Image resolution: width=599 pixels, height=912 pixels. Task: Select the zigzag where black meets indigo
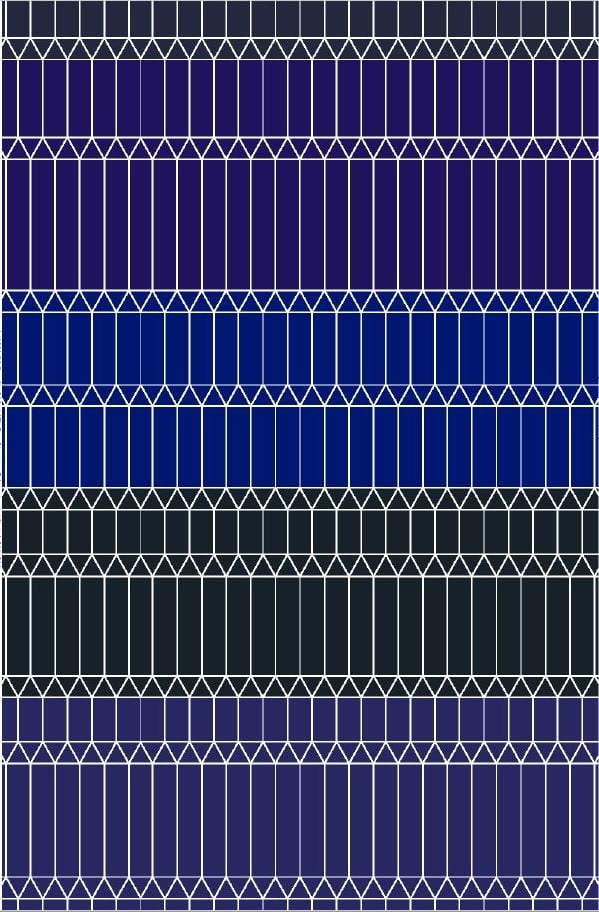coord(300,687)
